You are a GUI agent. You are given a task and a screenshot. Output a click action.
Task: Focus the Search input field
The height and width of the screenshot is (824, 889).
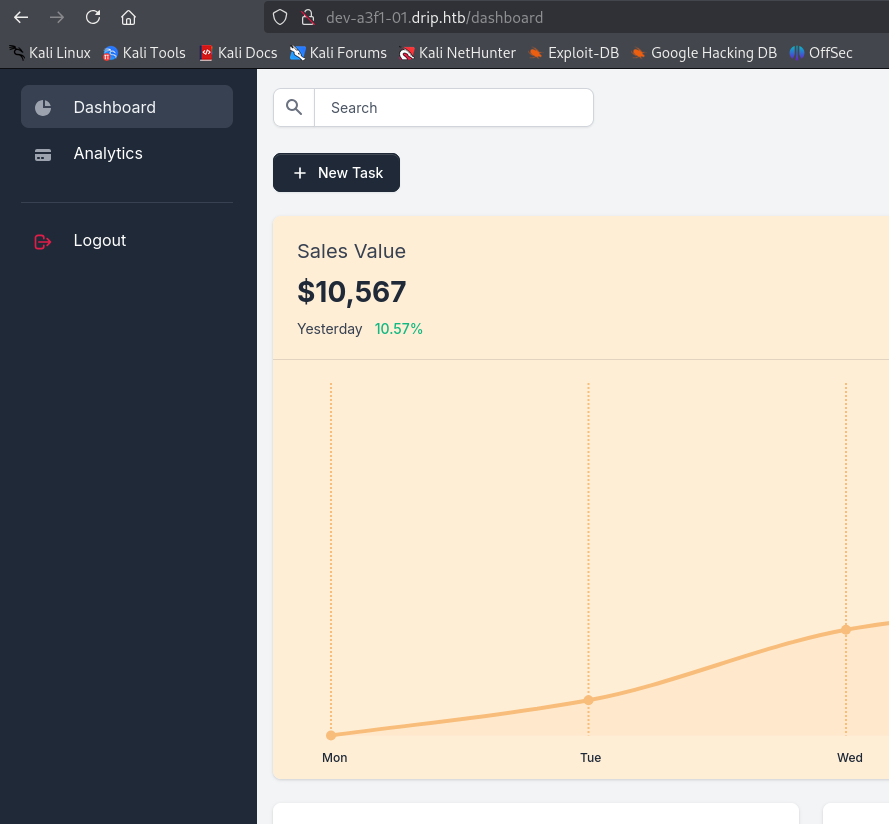[x=453, y=108]
